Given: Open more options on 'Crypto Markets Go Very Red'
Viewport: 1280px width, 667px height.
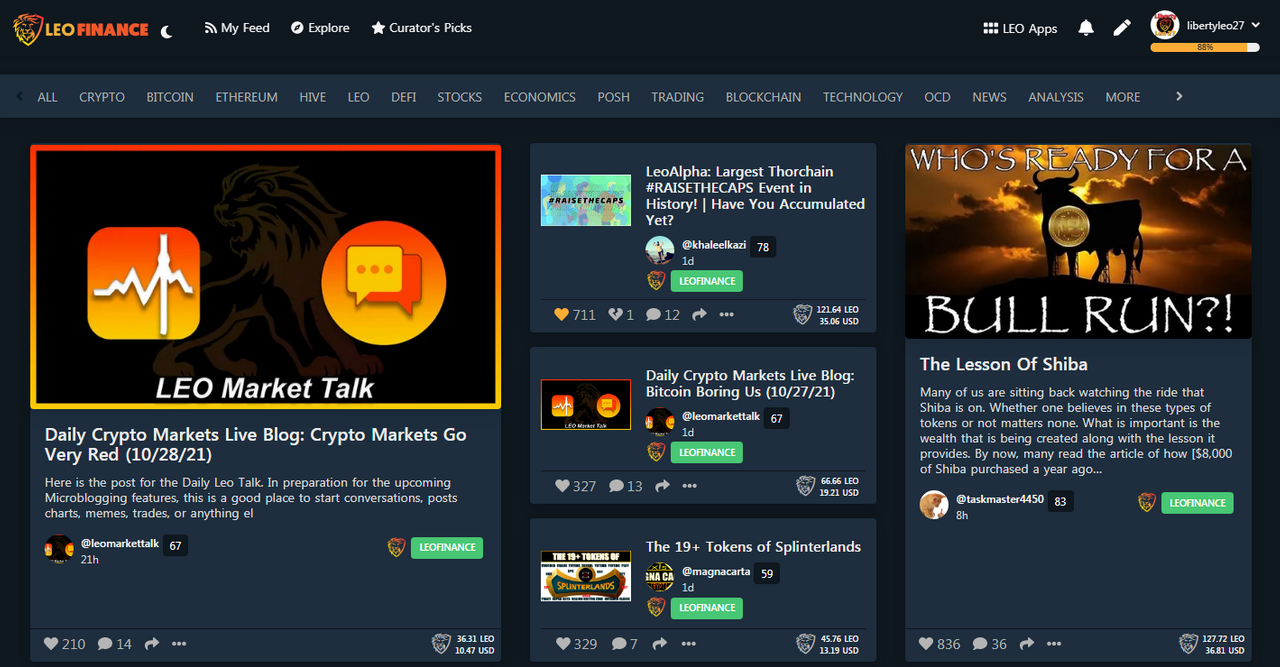Looking at the screenshot, I should tap(179, 644).
